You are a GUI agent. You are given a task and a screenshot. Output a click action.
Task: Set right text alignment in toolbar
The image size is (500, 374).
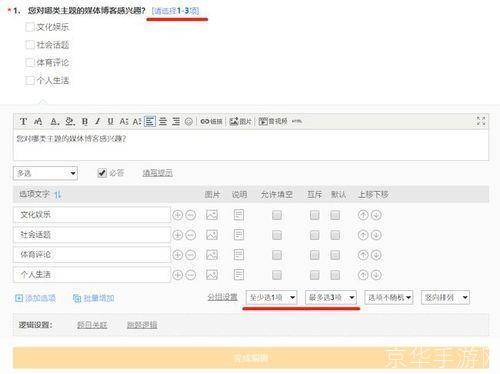coord(176,121)
